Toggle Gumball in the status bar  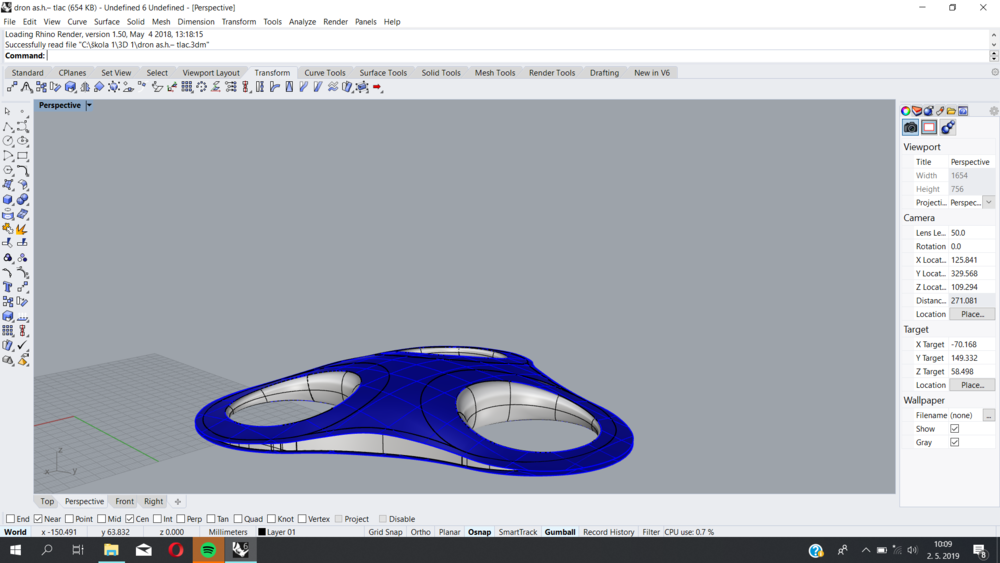pos(559,532)
